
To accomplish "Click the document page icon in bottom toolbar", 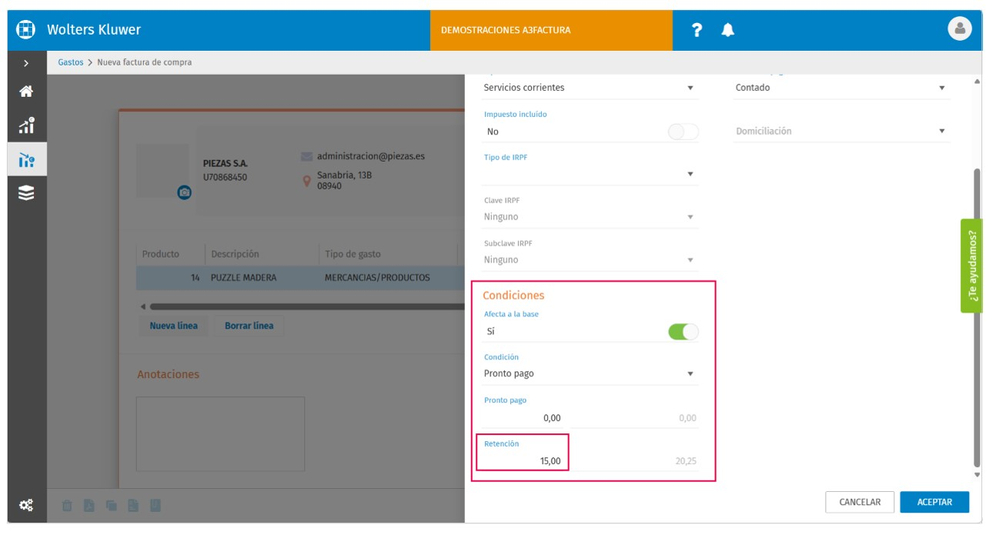I will click(133, 506).
